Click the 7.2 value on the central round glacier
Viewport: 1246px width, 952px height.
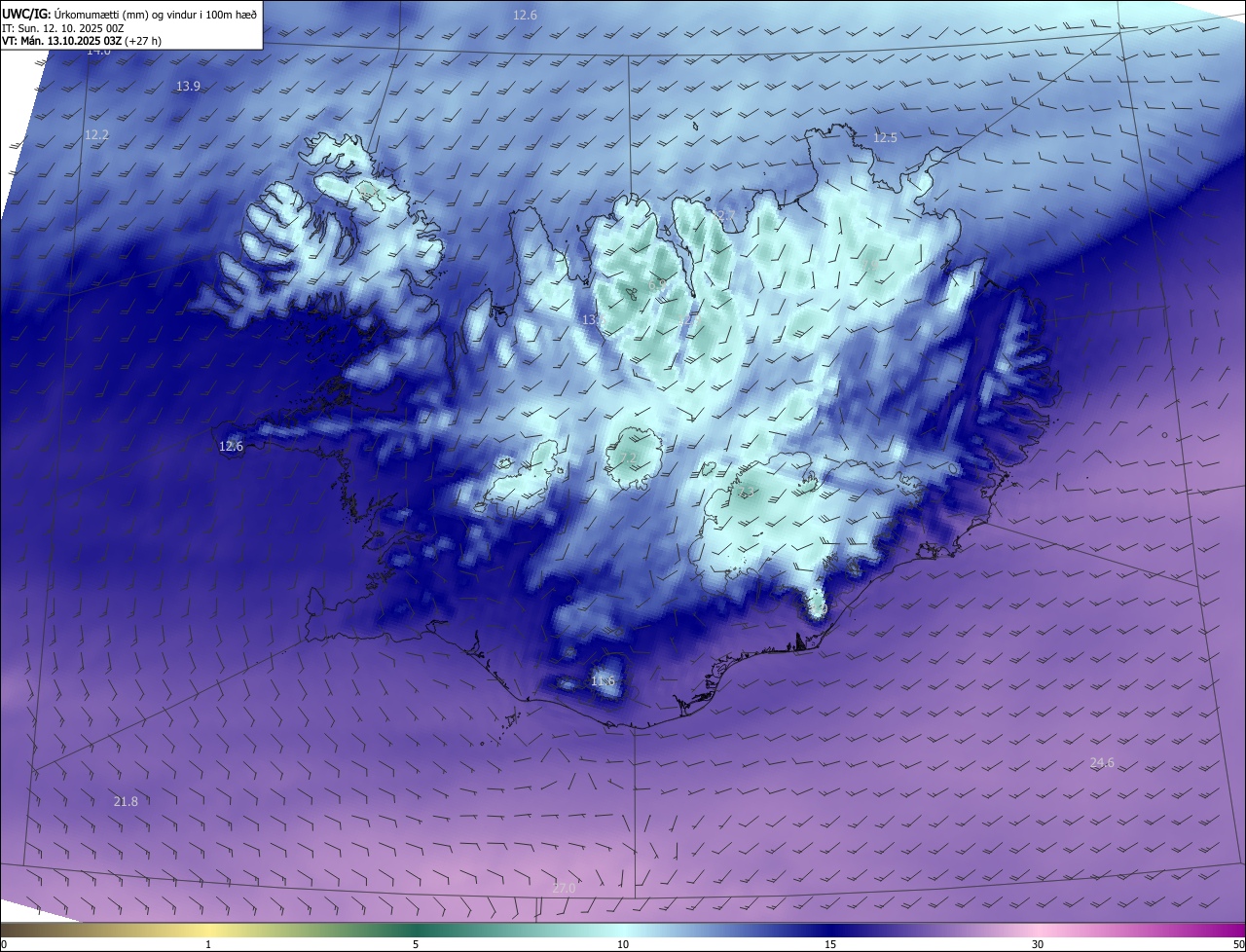point(628,458)
